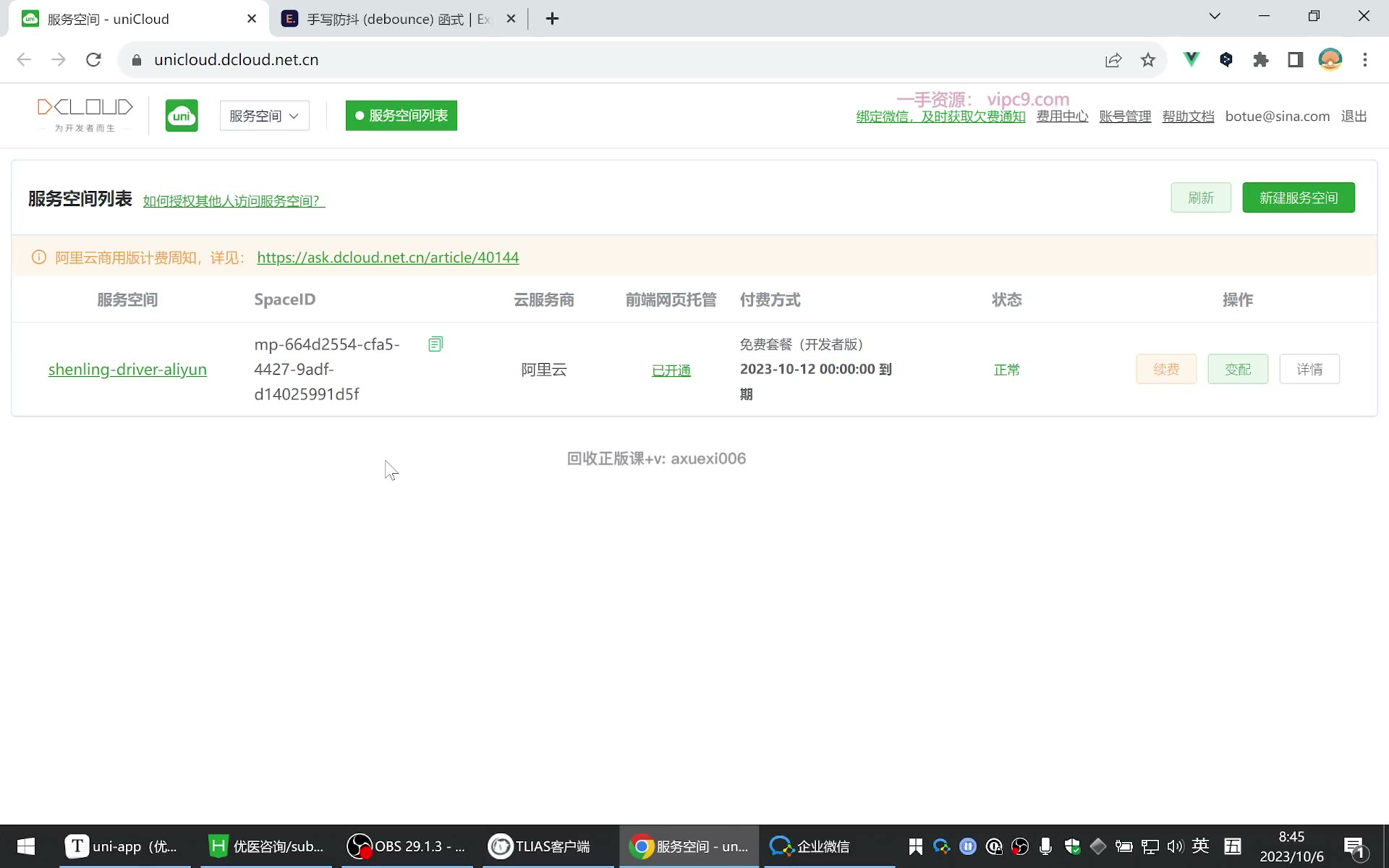Click 续费 for shenling-driver-aliyun
Viewport: 1389px width, 868px height.
1166,370
